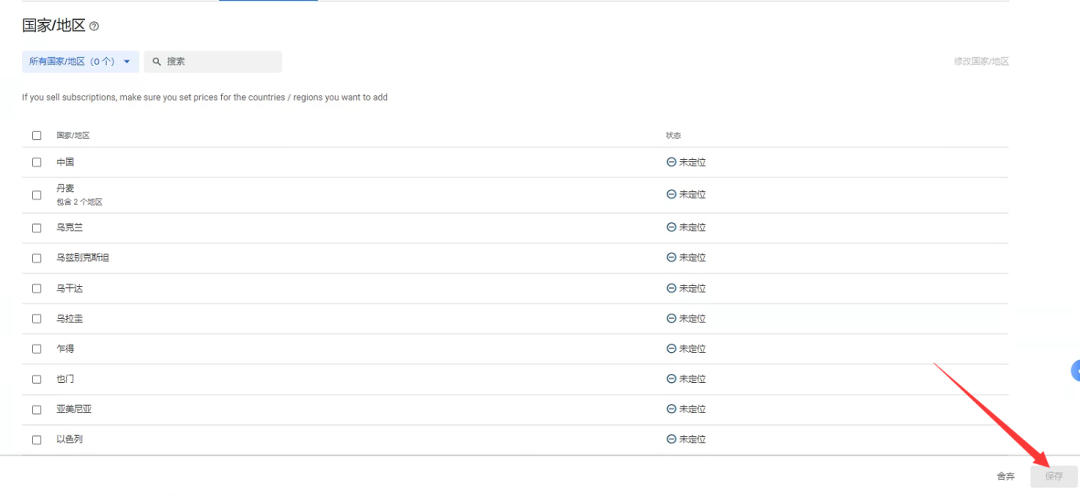Check the 中国 checkbox
Viewport: 1080px width, 495px height.
coord(37,162)
